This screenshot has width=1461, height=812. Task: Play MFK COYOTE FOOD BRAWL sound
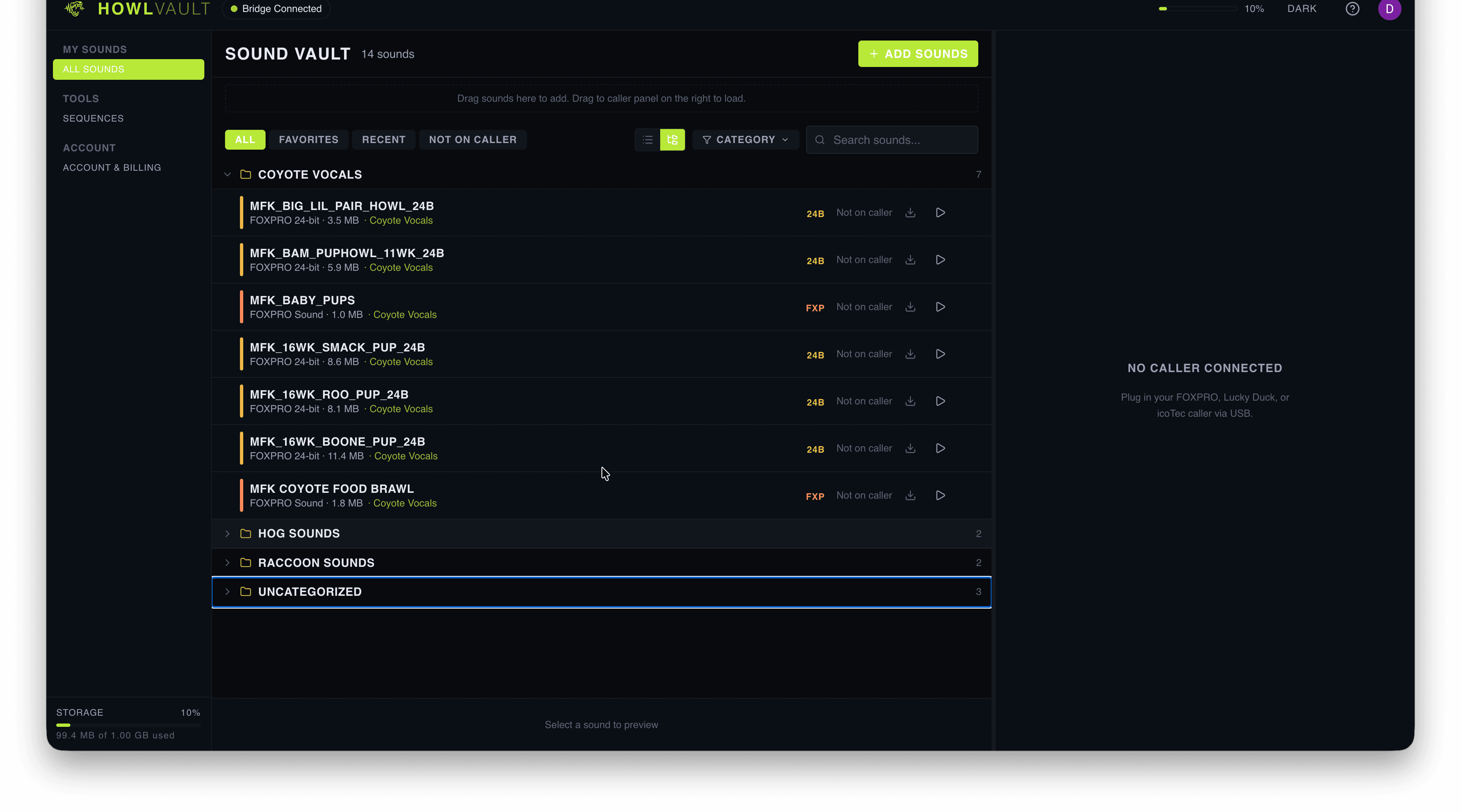[x=940, y=495]
